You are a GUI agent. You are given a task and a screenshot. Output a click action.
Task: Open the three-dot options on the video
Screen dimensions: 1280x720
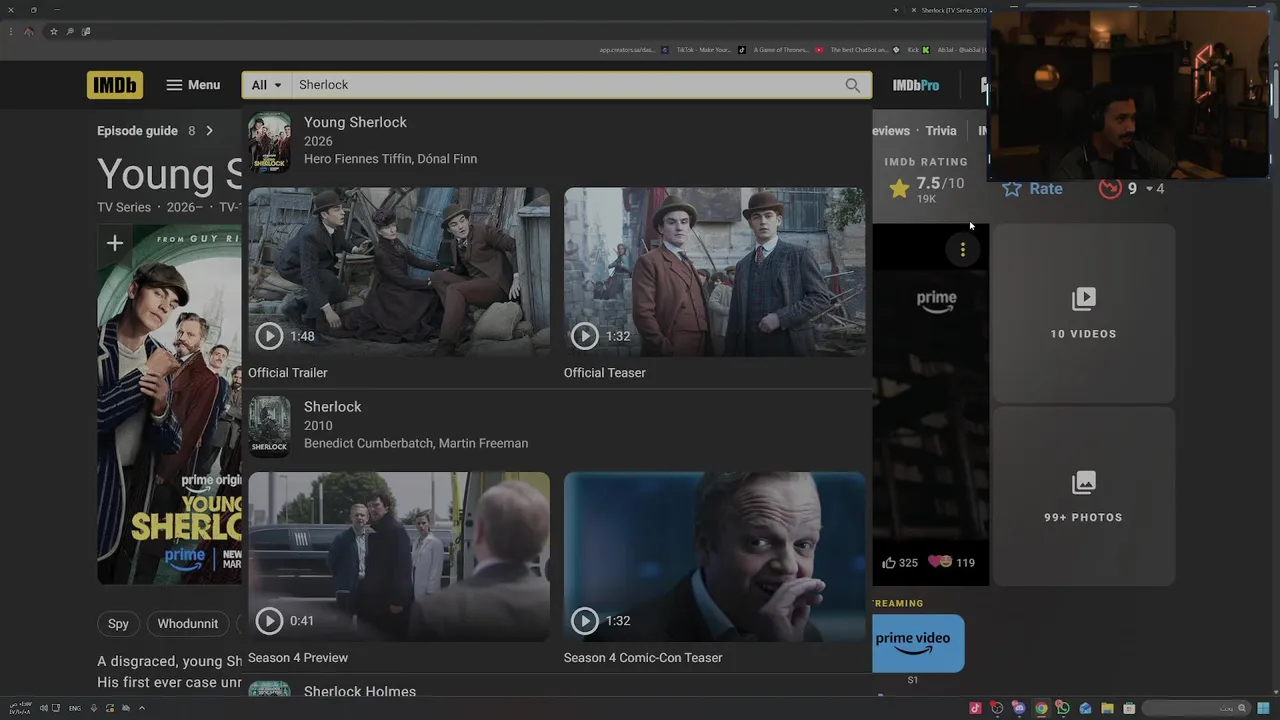point(962,250)
